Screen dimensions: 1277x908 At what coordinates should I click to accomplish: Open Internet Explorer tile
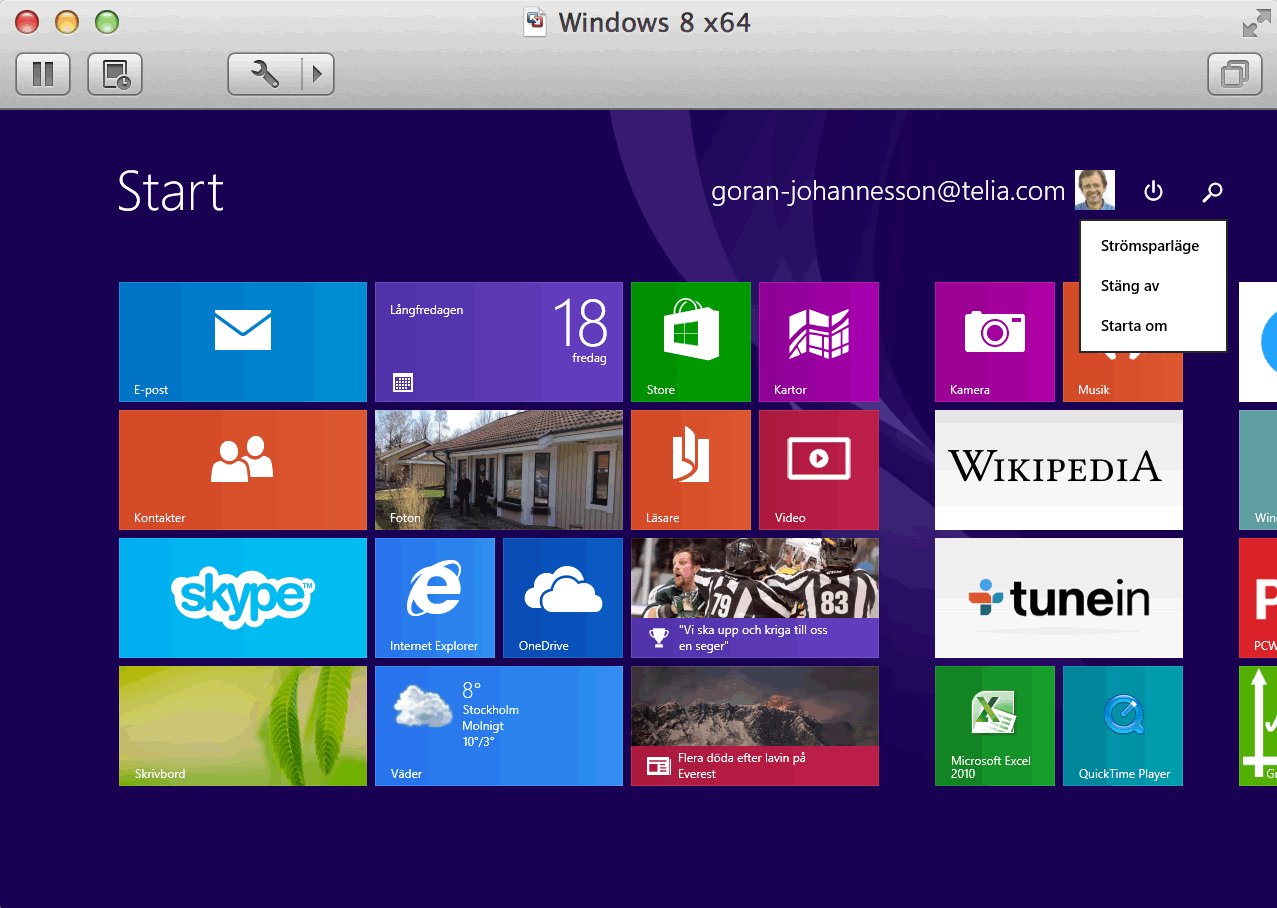(x=435, y=597)
